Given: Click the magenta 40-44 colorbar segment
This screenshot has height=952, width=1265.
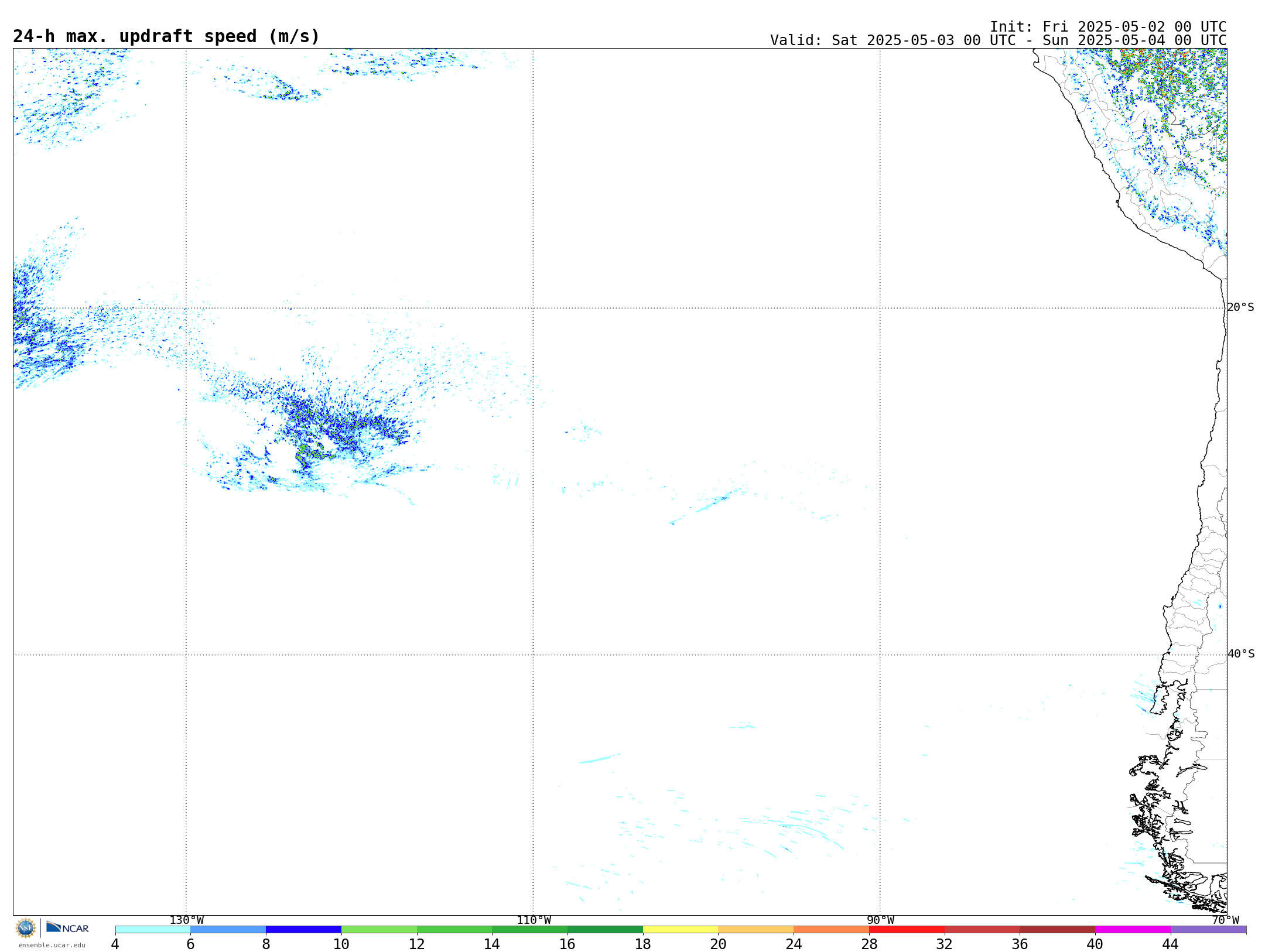Looking at the screenshot, I should 1133,930.
